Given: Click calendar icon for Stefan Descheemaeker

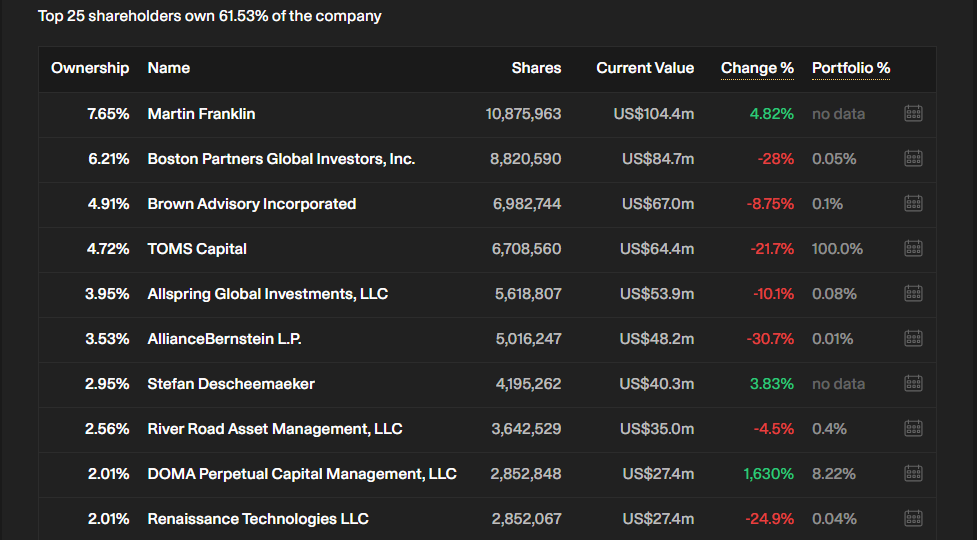Looking at the screenshot, I should click(x=912, y=384).
